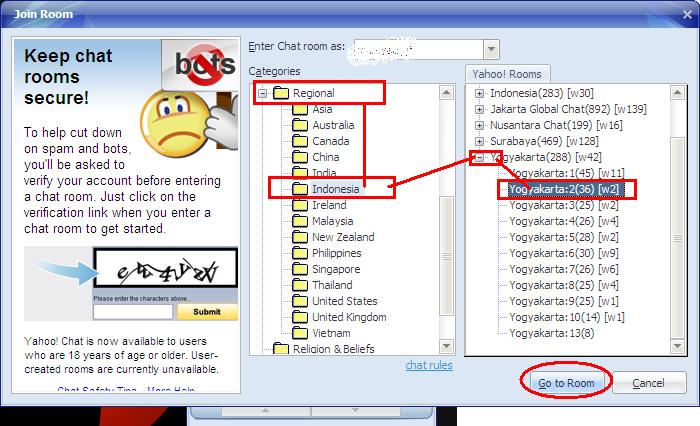
Task: Click the captcha Submit button
Action: tap(207, 312)
